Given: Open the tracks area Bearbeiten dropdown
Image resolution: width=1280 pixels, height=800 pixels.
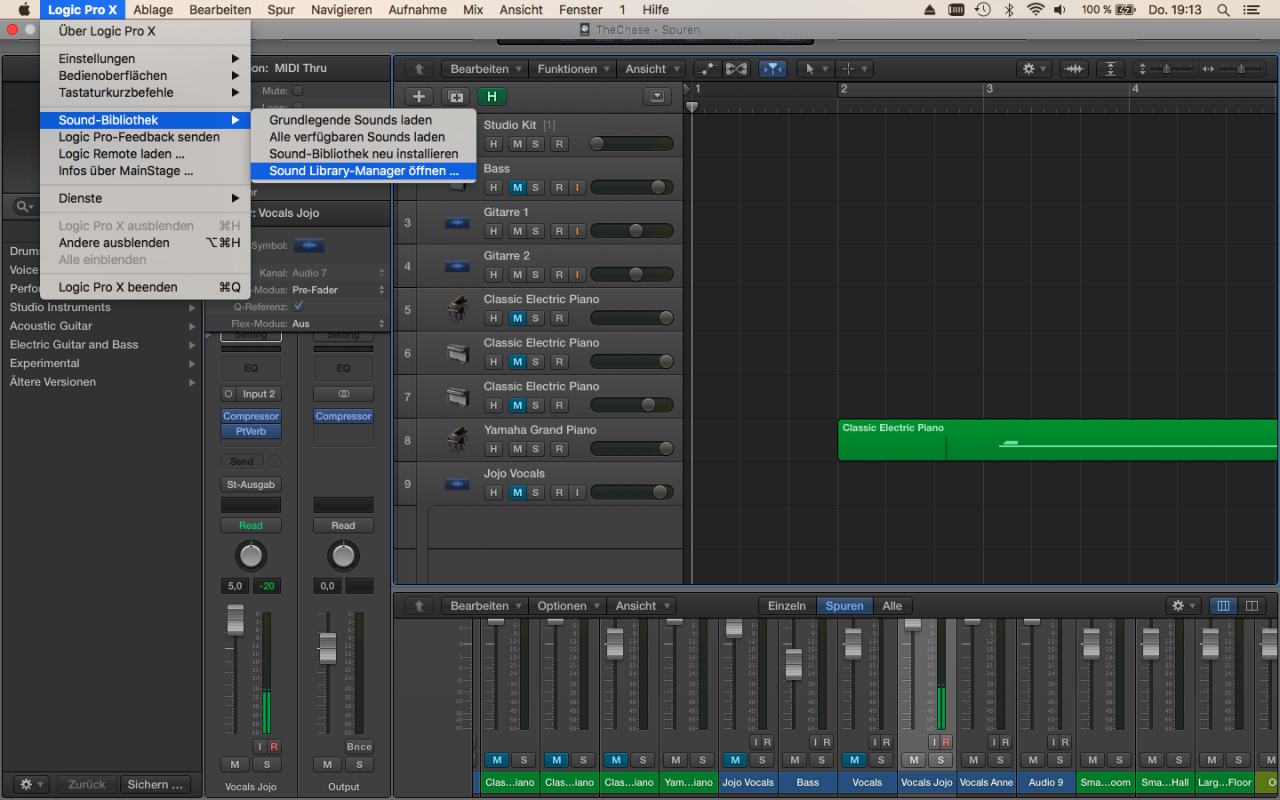Looking at the screenshot, I should coord(487,69).
